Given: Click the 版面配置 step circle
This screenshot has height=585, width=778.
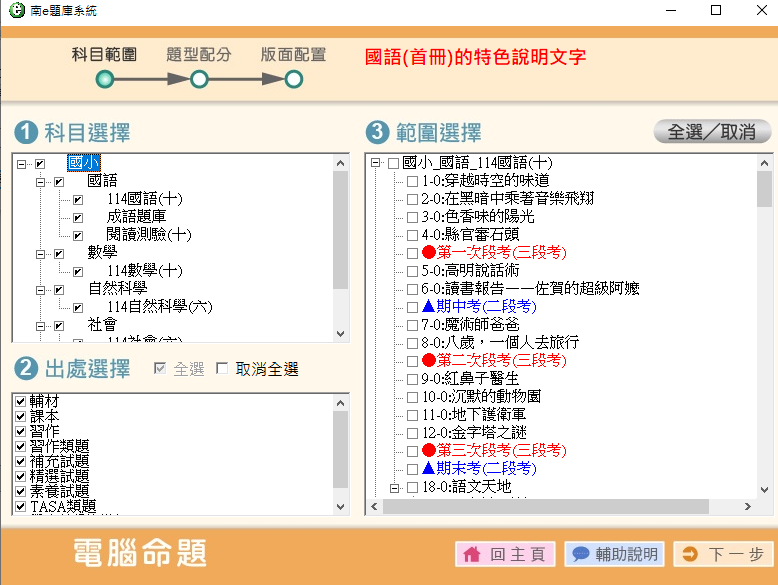Looking at the screenshot, I should click(x=293, y=79).
